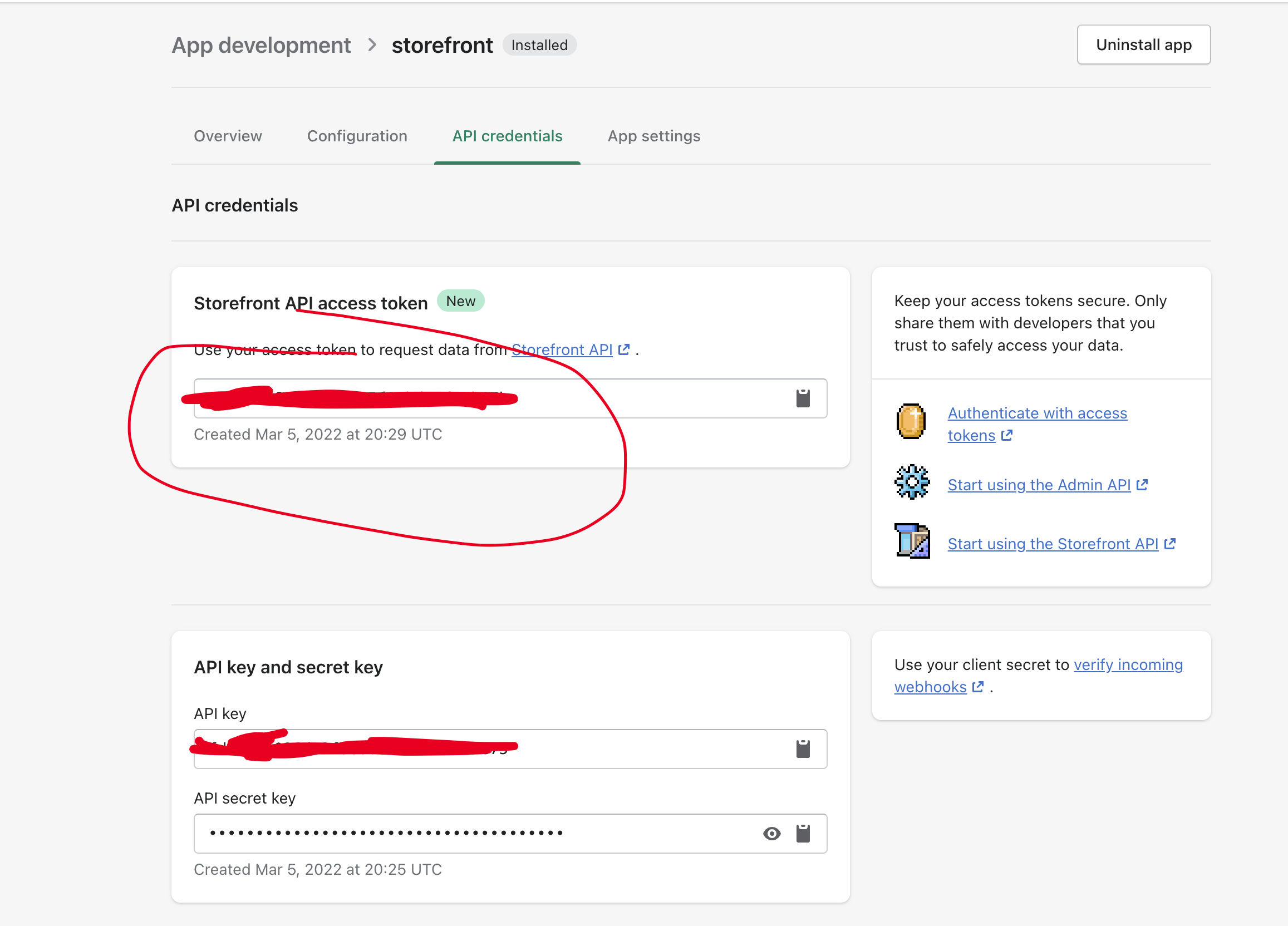The image size is (1288, 926).
Task: Reveal the API secret key with eye icon
Action: click(x=771, y=833)
